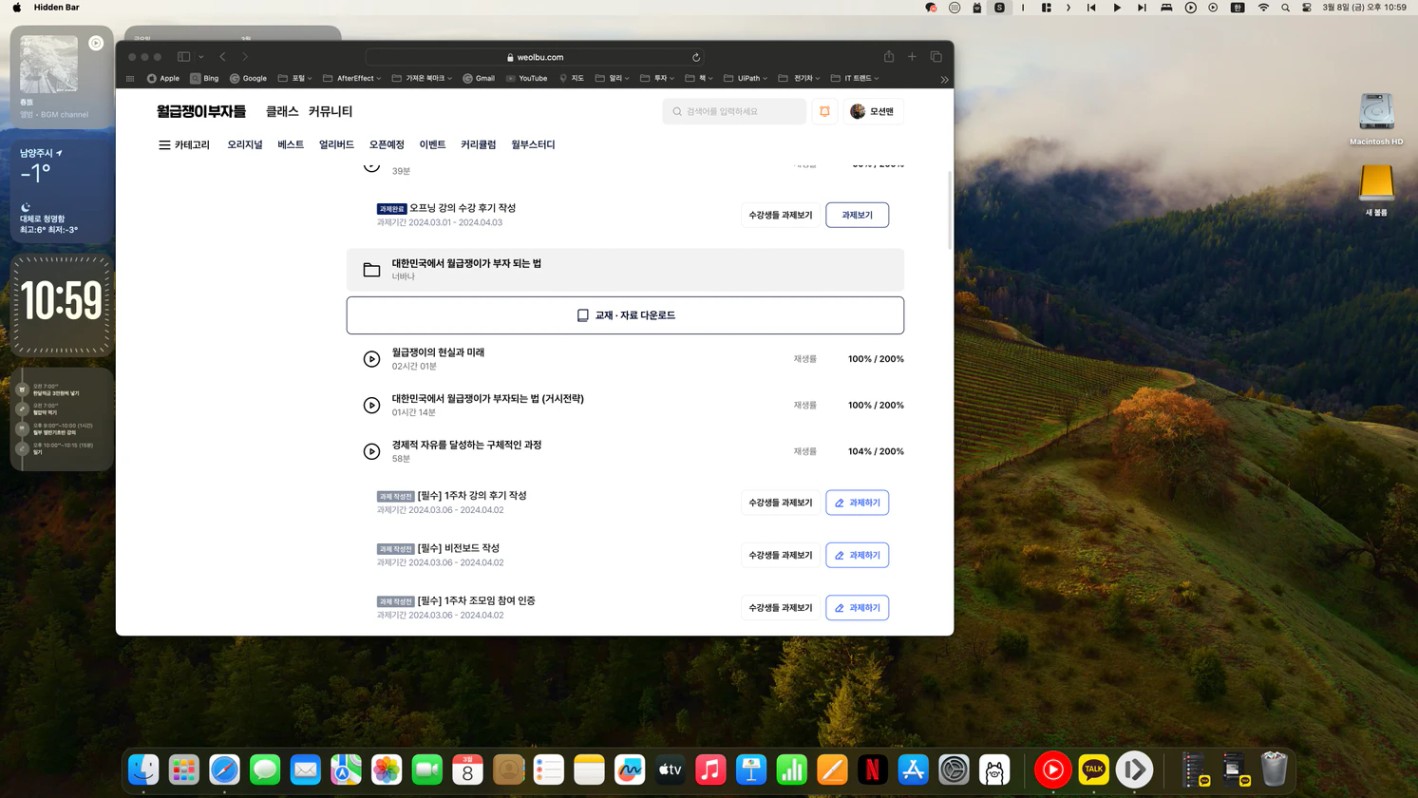Go to 베스트 menu
The image size is (1418, 798).
(x=291, y=145)
